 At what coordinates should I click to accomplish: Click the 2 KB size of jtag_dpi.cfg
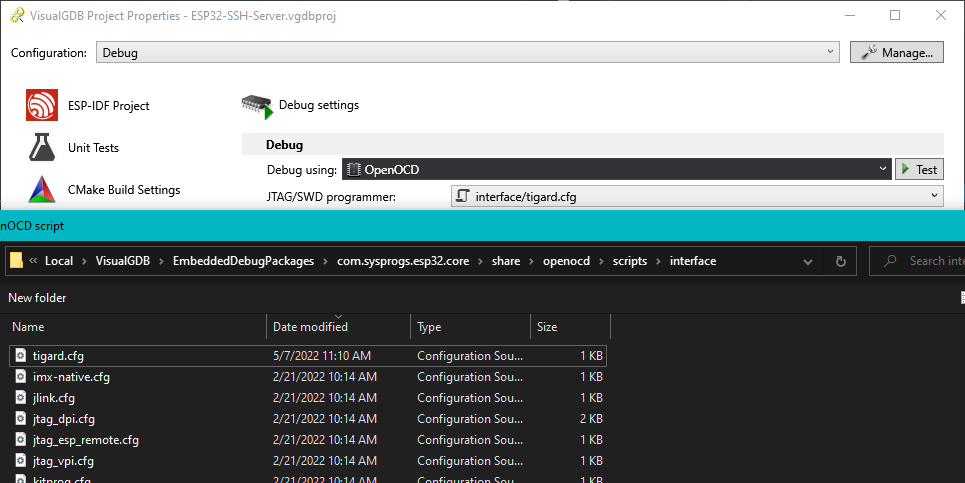(x=591, y=419)
